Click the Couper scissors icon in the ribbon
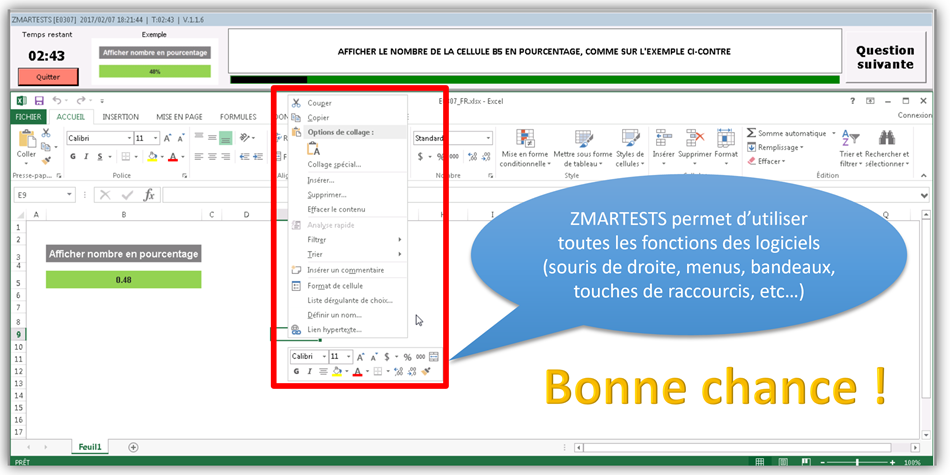 coord(46,133)
